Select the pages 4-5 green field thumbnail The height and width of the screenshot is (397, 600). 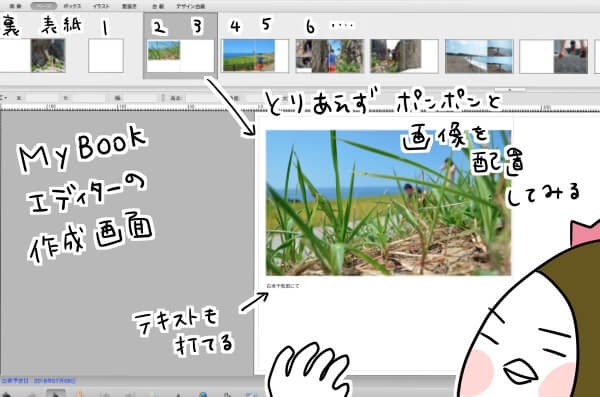255,56
